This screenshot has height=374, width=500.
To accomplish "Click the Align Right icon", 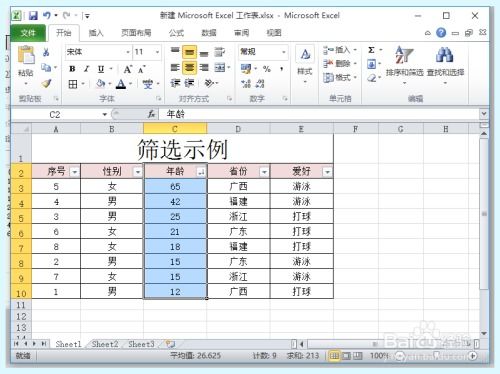I will [204, 68].
